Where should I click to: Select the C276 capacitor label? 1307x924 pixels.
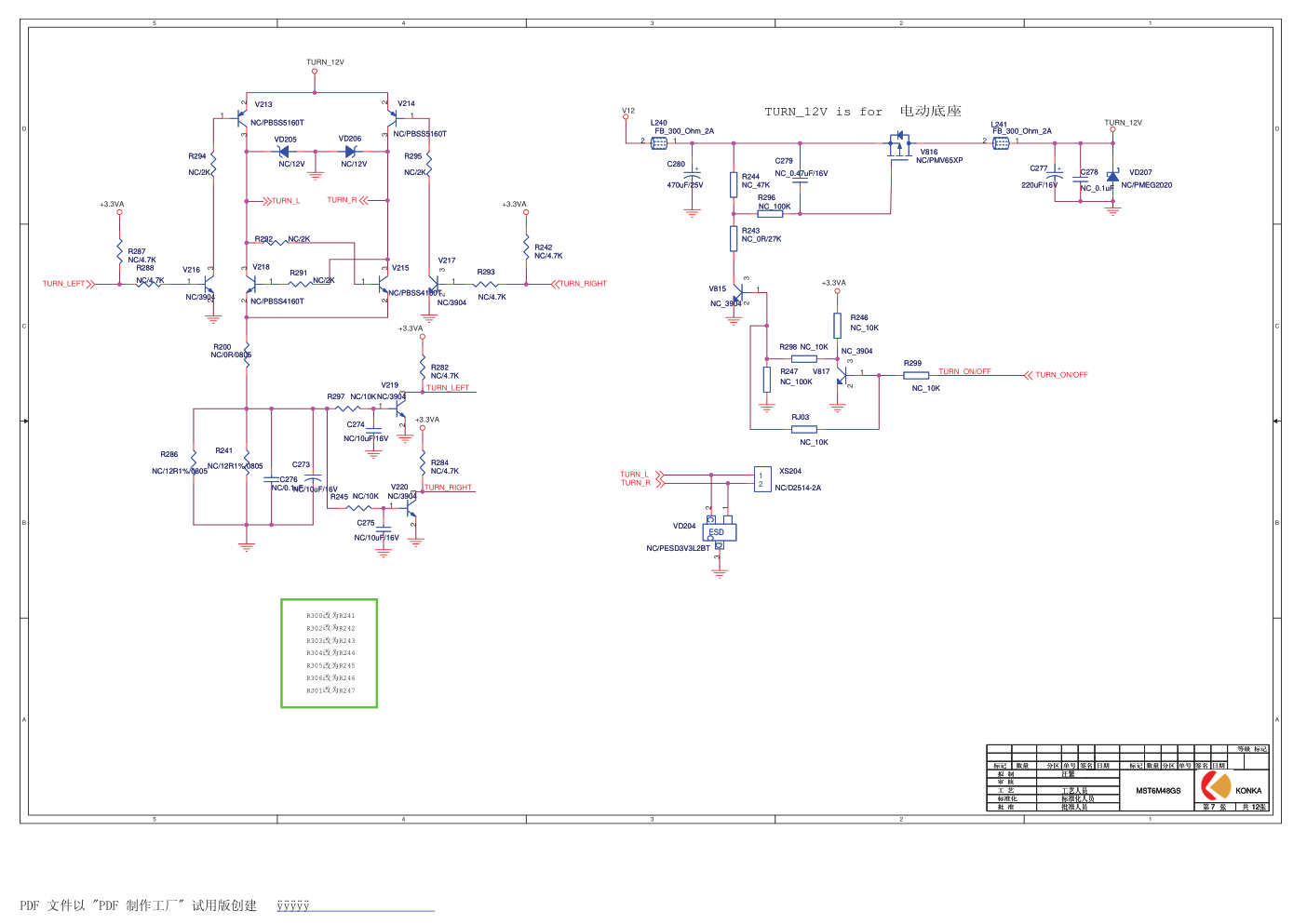click(x=289, y=480)
